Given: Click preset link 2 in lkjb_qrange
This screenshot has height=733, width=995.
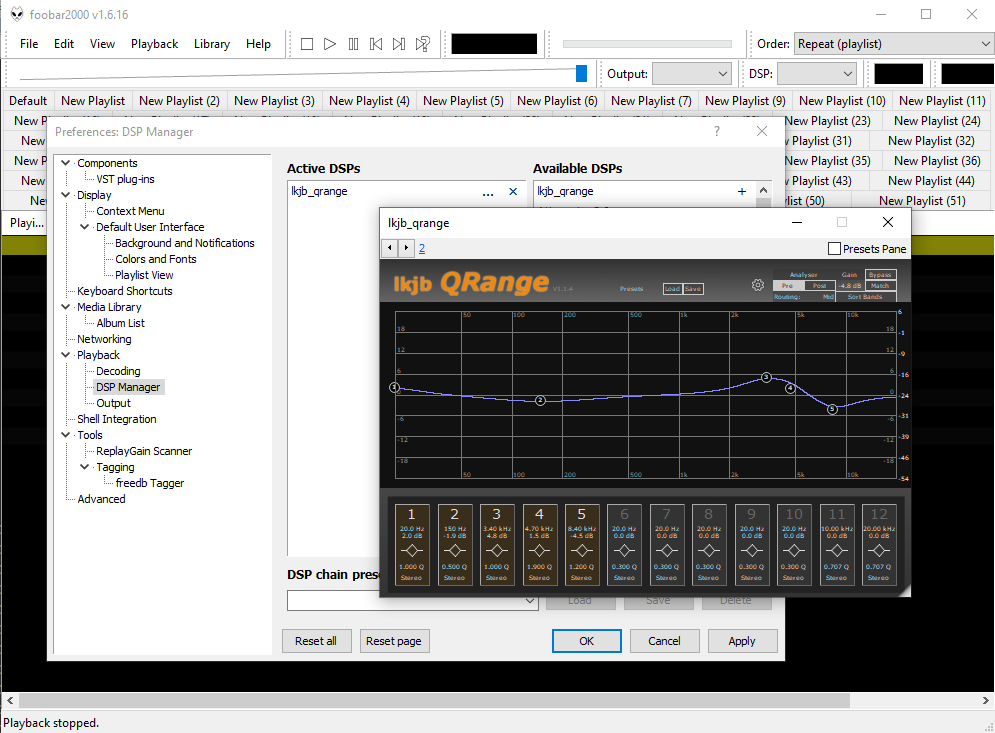Looking at the screenshot, I should point(422,248).
